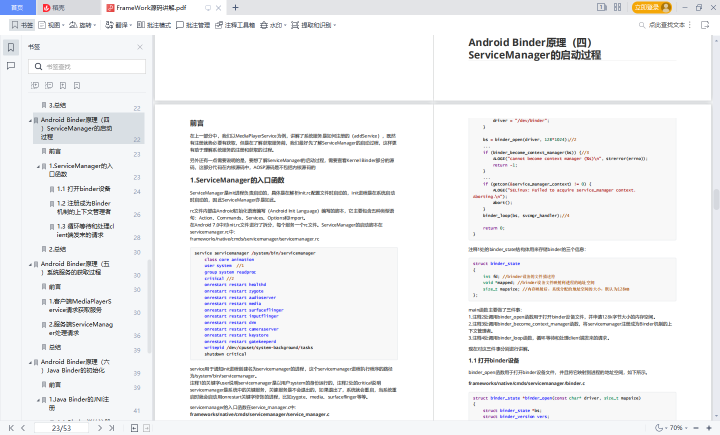Go to the next page arrow
720x435 pixels.
point(100,428)
